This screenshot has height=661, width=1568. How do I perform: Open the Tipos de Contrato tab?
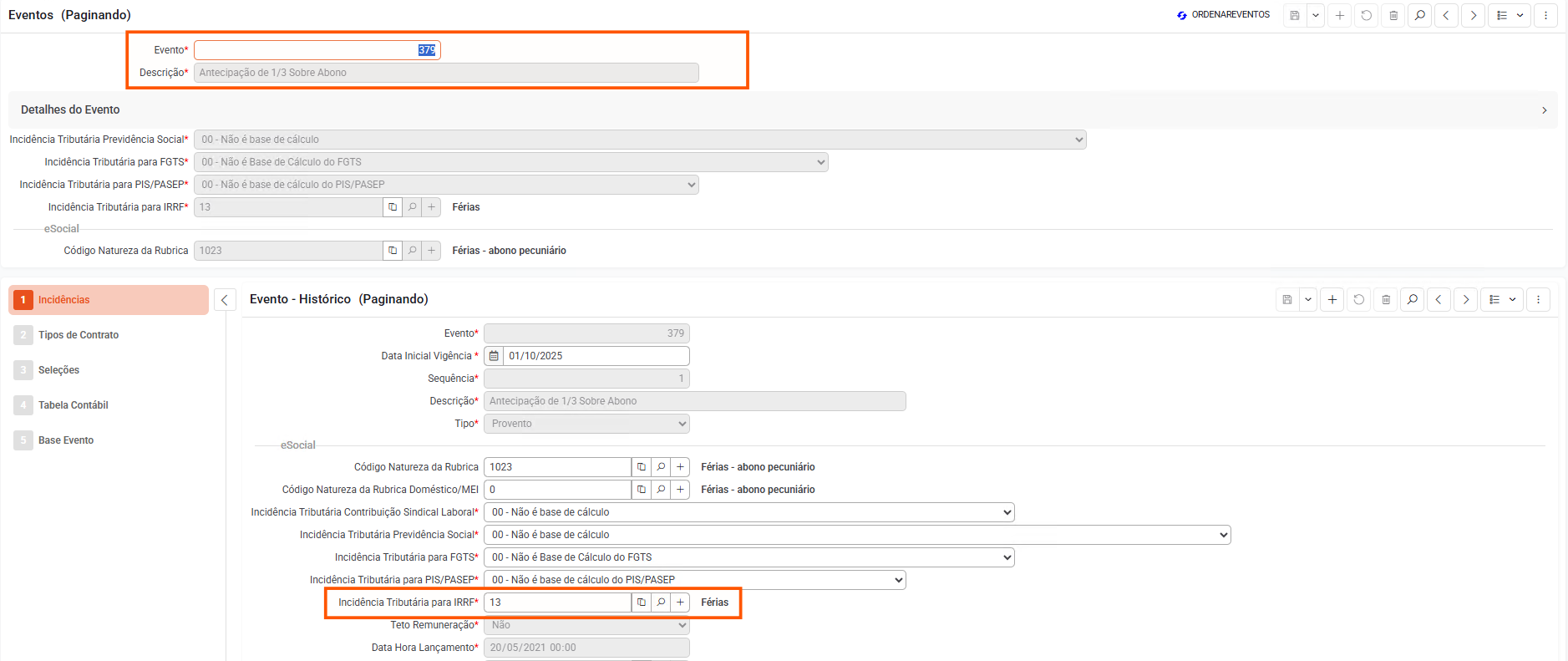(79, 335)
